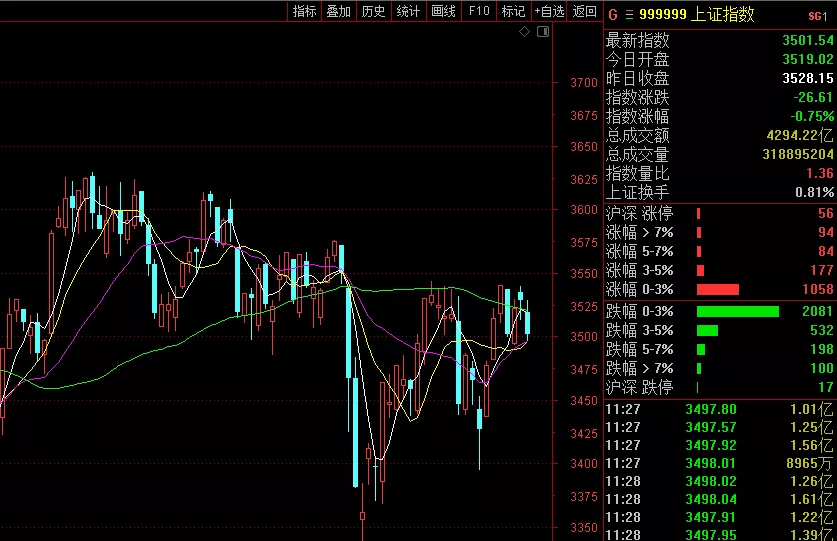This screenshot has width=837, height=541.
Task: Open the 指标 indicator menu
Action: pos(304,11)
